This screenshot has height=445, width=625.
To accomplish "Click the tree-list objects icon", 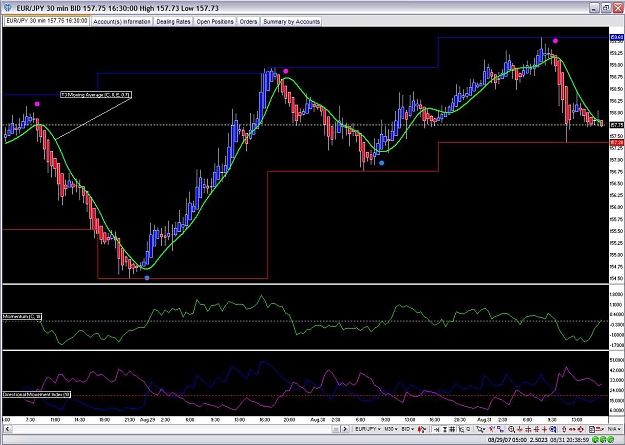I will coord(461,429).
